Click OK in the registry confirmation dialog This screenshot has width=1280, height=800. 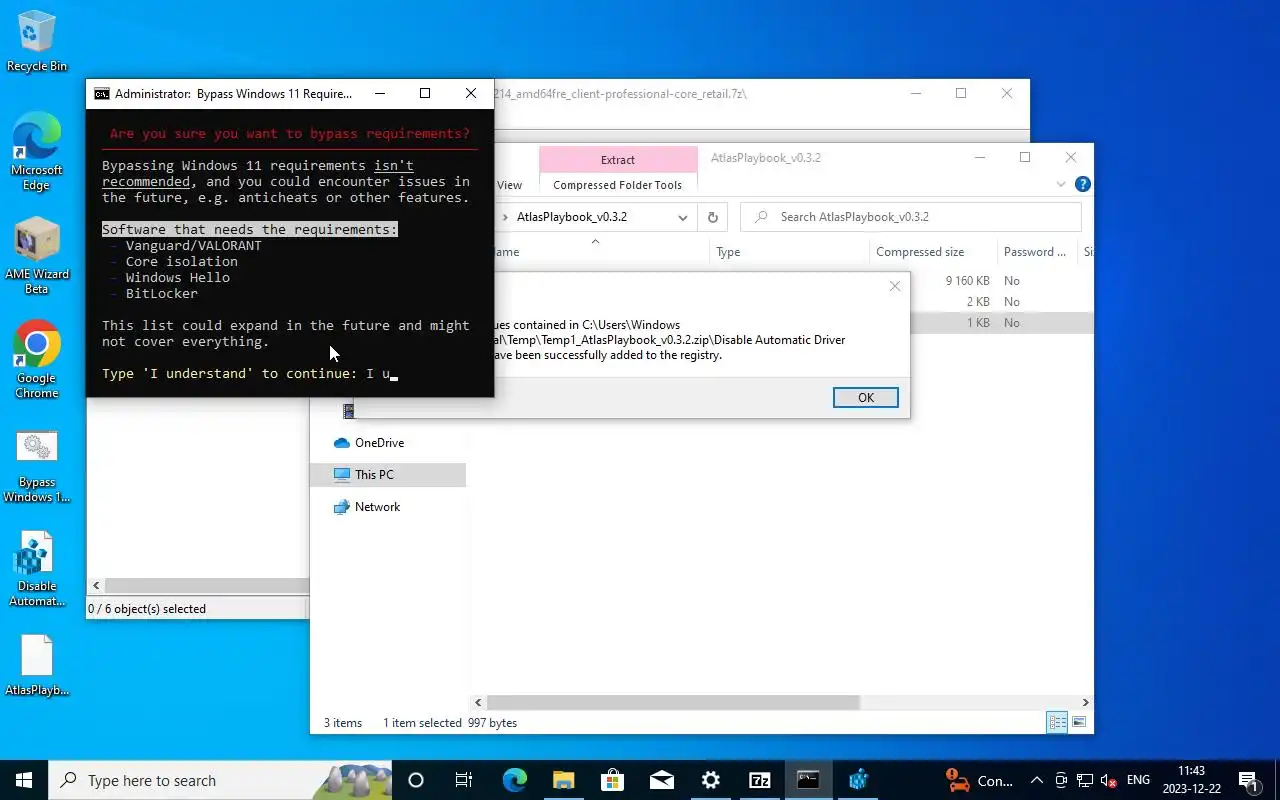tap(866, 397)
